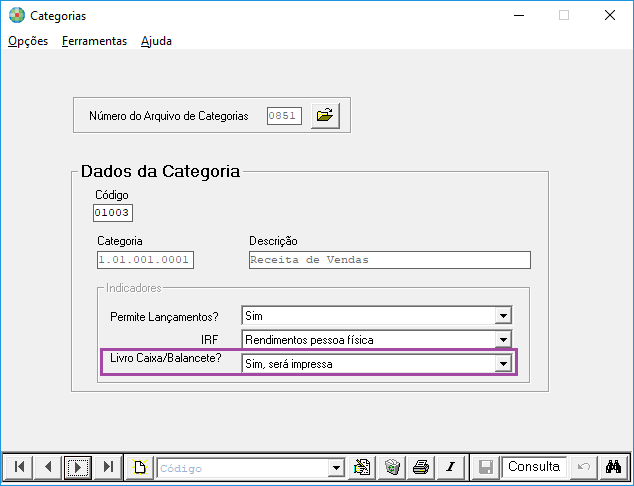This screenshot has width=634, height=486.
Task: Click the 'Indicadores' group label
Action: tap(133, 288)
